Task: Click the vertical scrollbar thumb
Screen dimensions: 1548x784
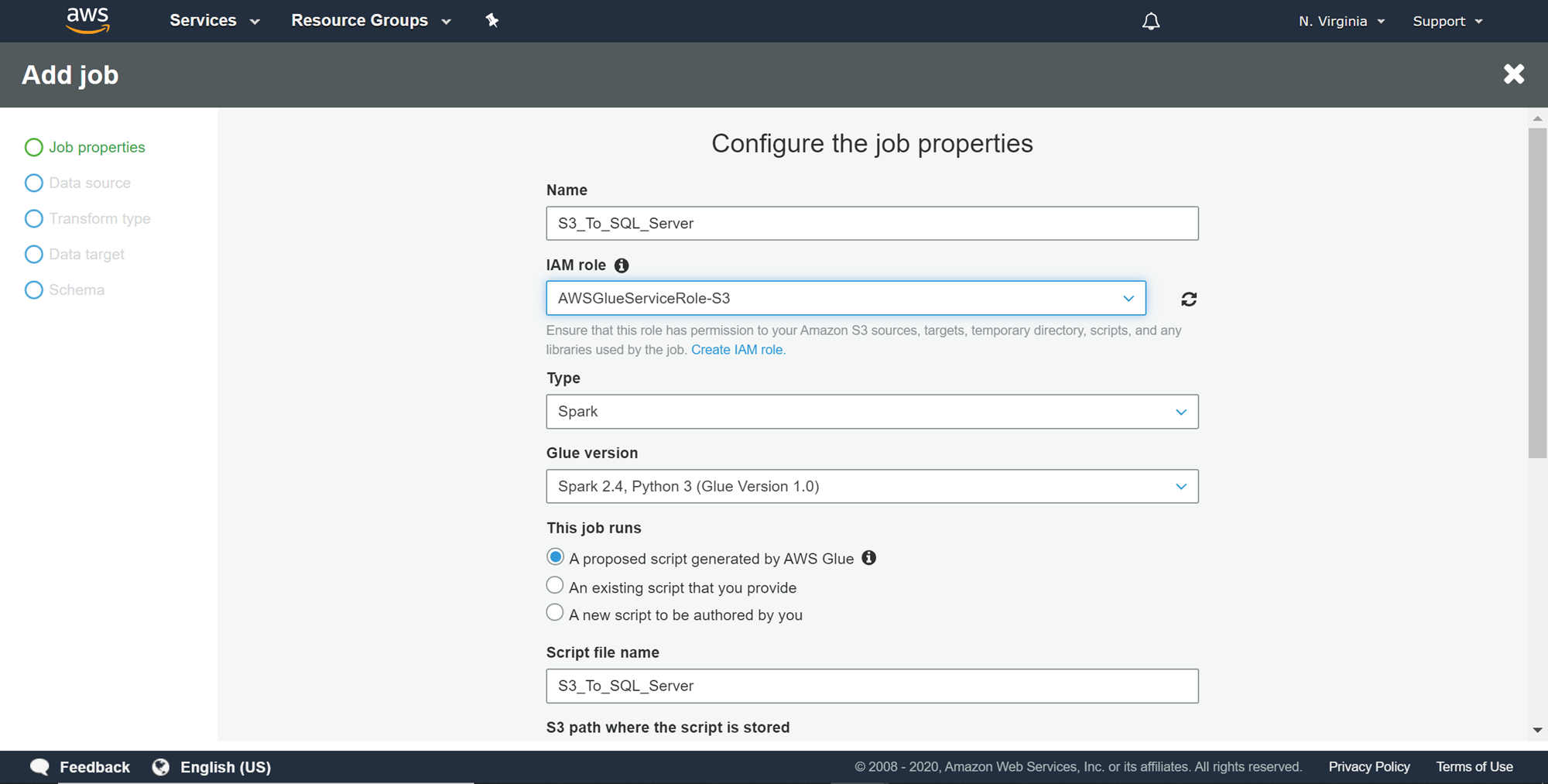Action: pyautogui.click(x=1537, y=293)
